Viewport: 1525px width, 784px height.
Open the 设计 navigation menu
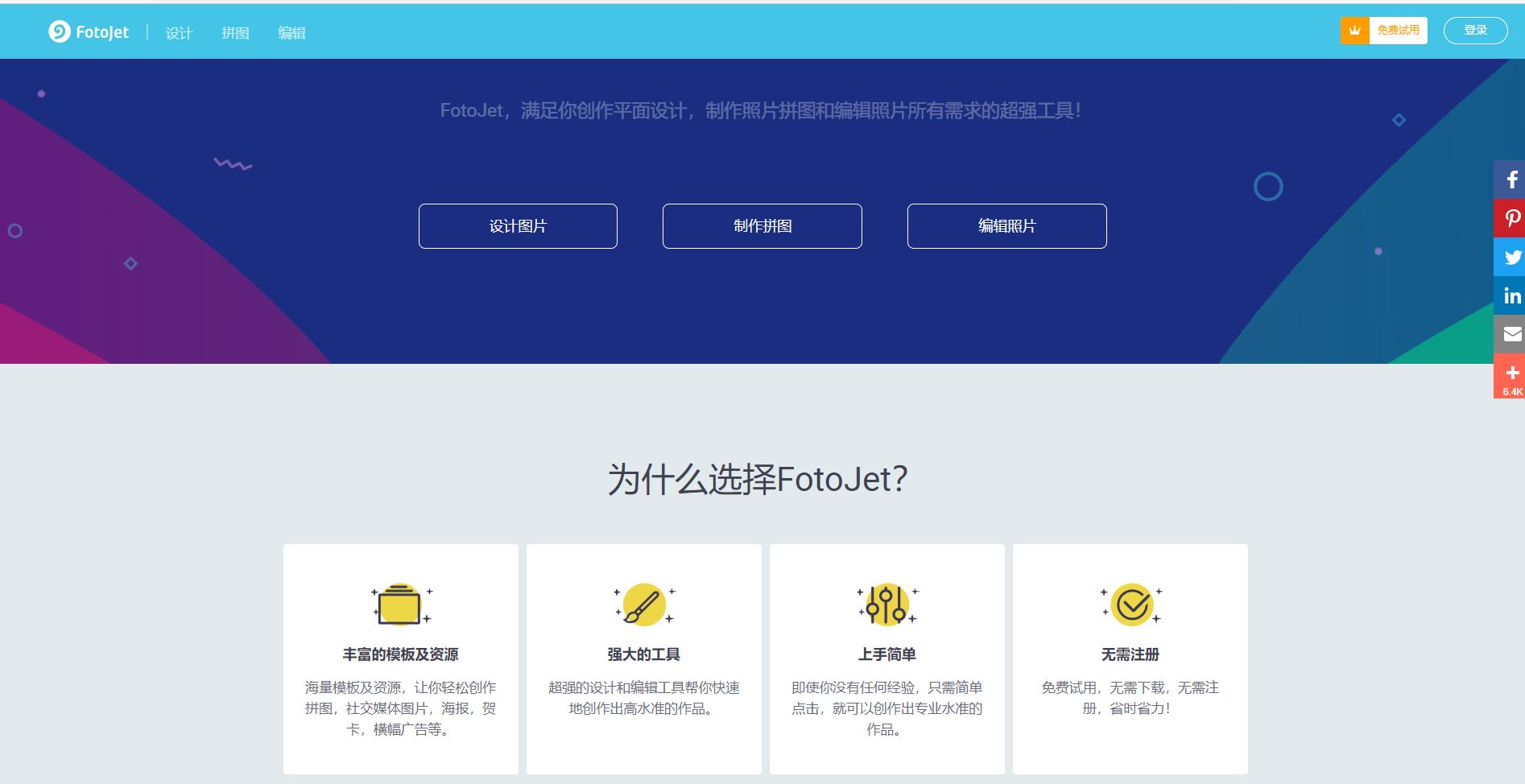tap(179, 33)
